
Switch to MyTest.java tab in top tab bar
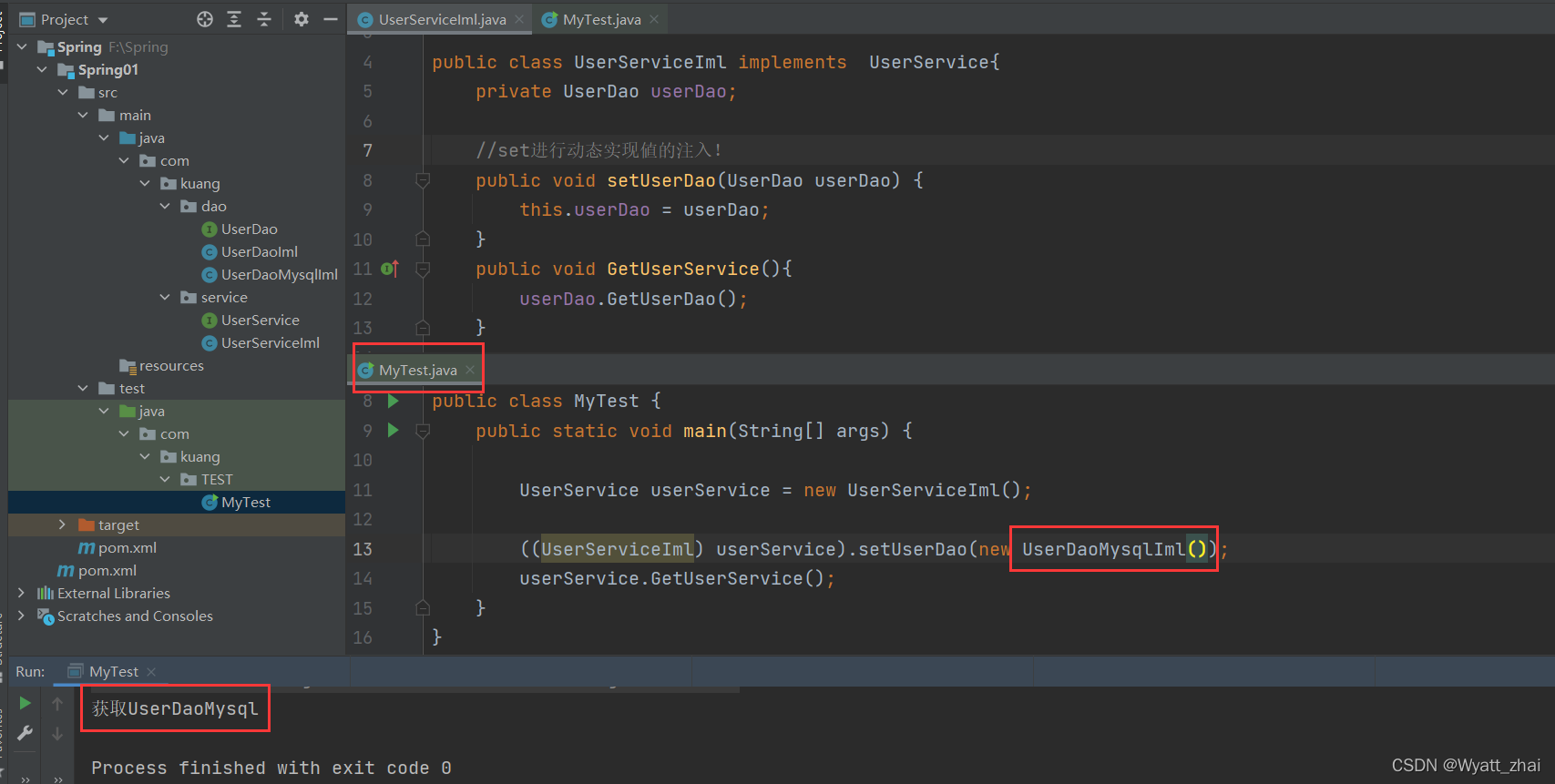601,19
